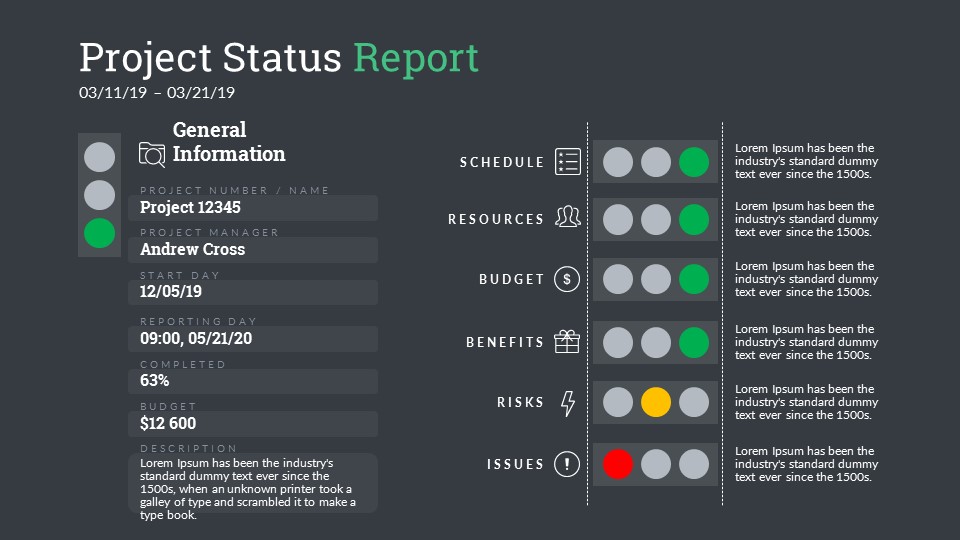Select the report date range text
Viewport: 960px width, 540px height.
pos(157,93)
